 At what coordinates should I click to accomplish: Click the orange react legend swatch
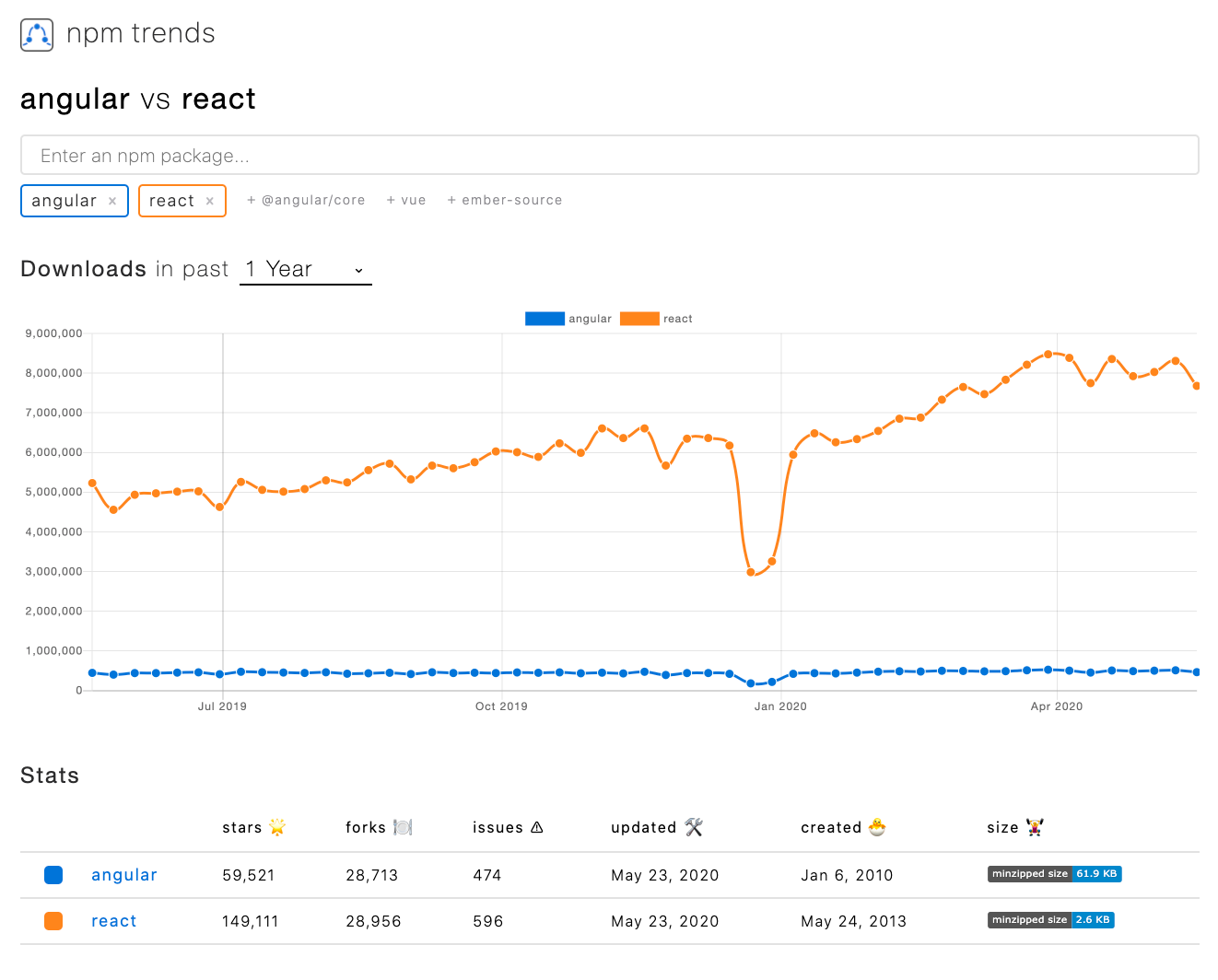coord(640,318)
